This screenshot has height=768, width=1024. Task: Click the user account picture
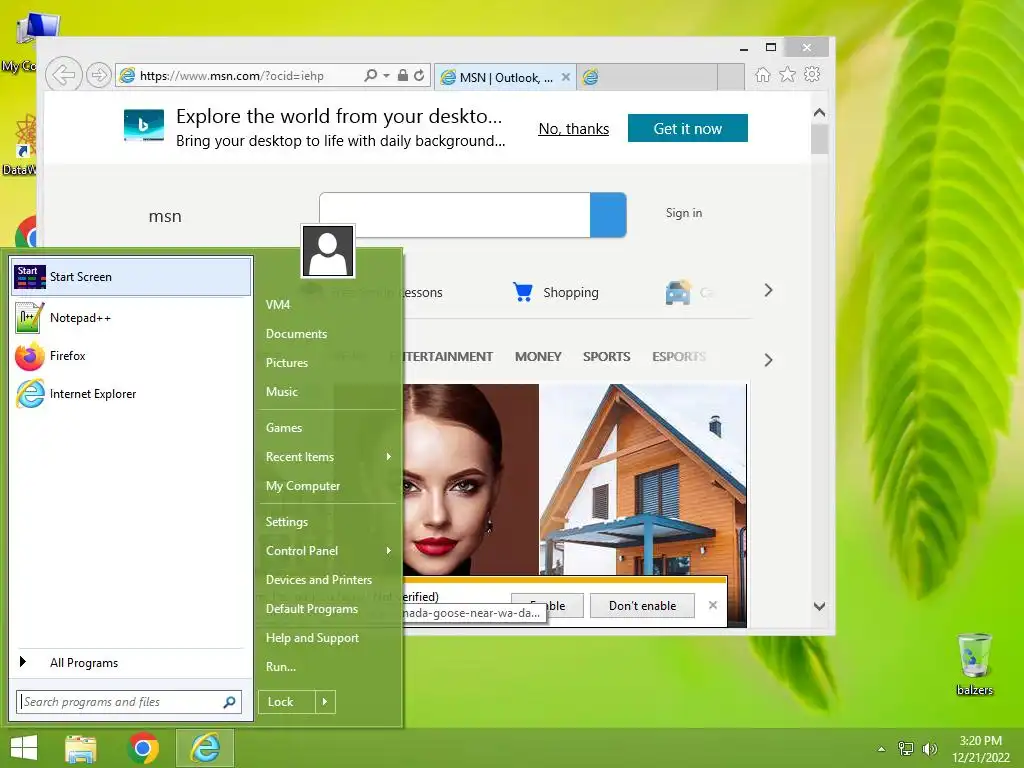(x=328, y=251)
